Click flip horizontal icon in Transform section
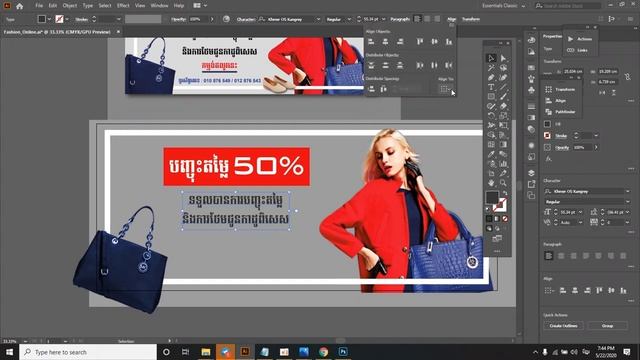This screenshot has height=360, width=640. pos(602,93)
